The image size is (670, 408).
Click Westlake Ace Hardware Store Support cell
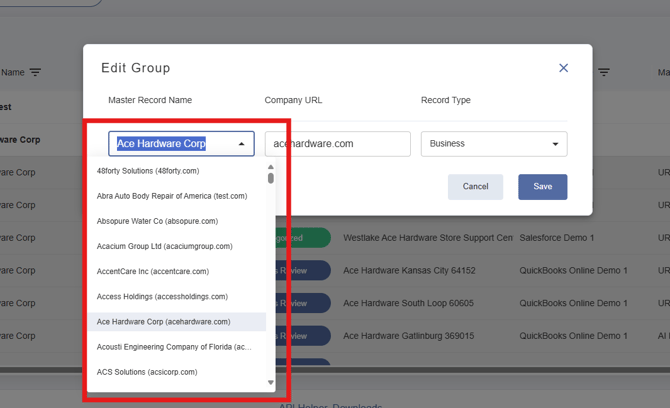(428, 238)
